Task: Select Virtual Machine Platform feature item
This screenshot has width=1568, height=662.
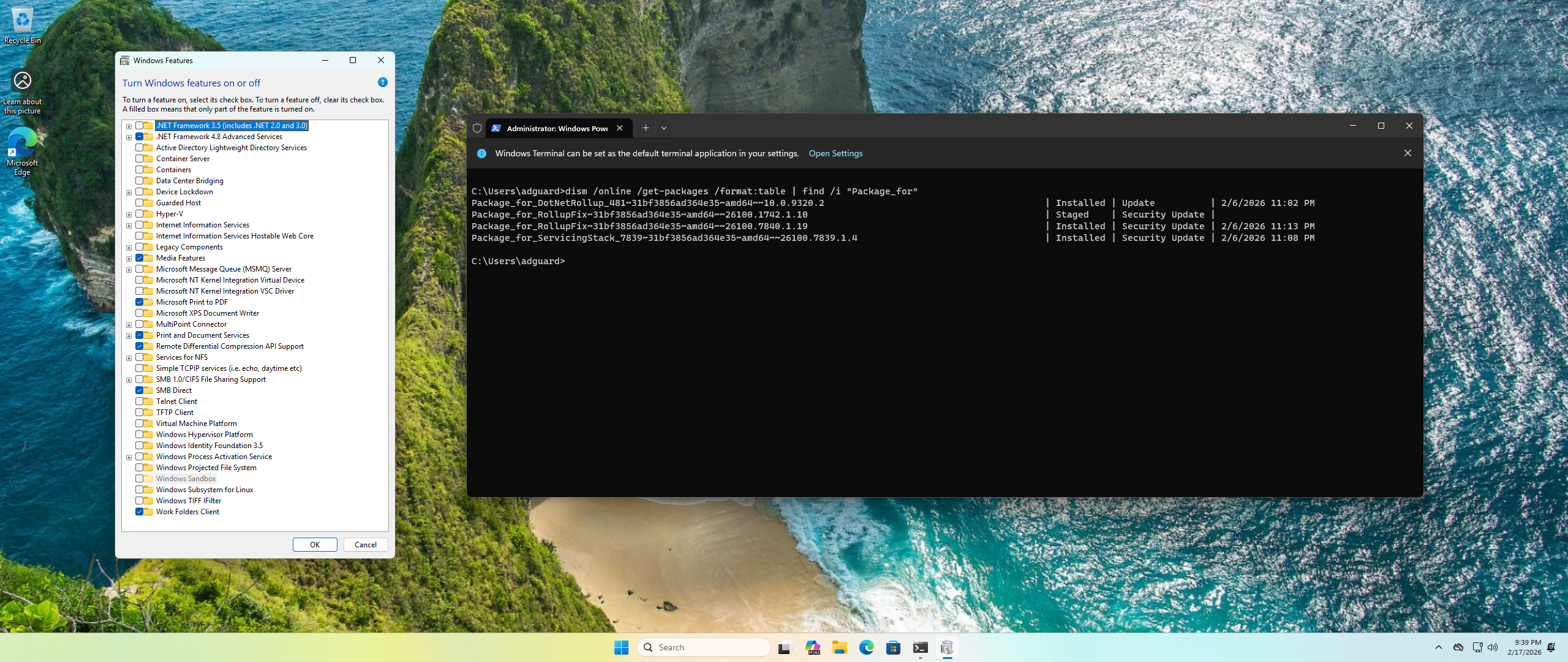Action: pos(196,424)
